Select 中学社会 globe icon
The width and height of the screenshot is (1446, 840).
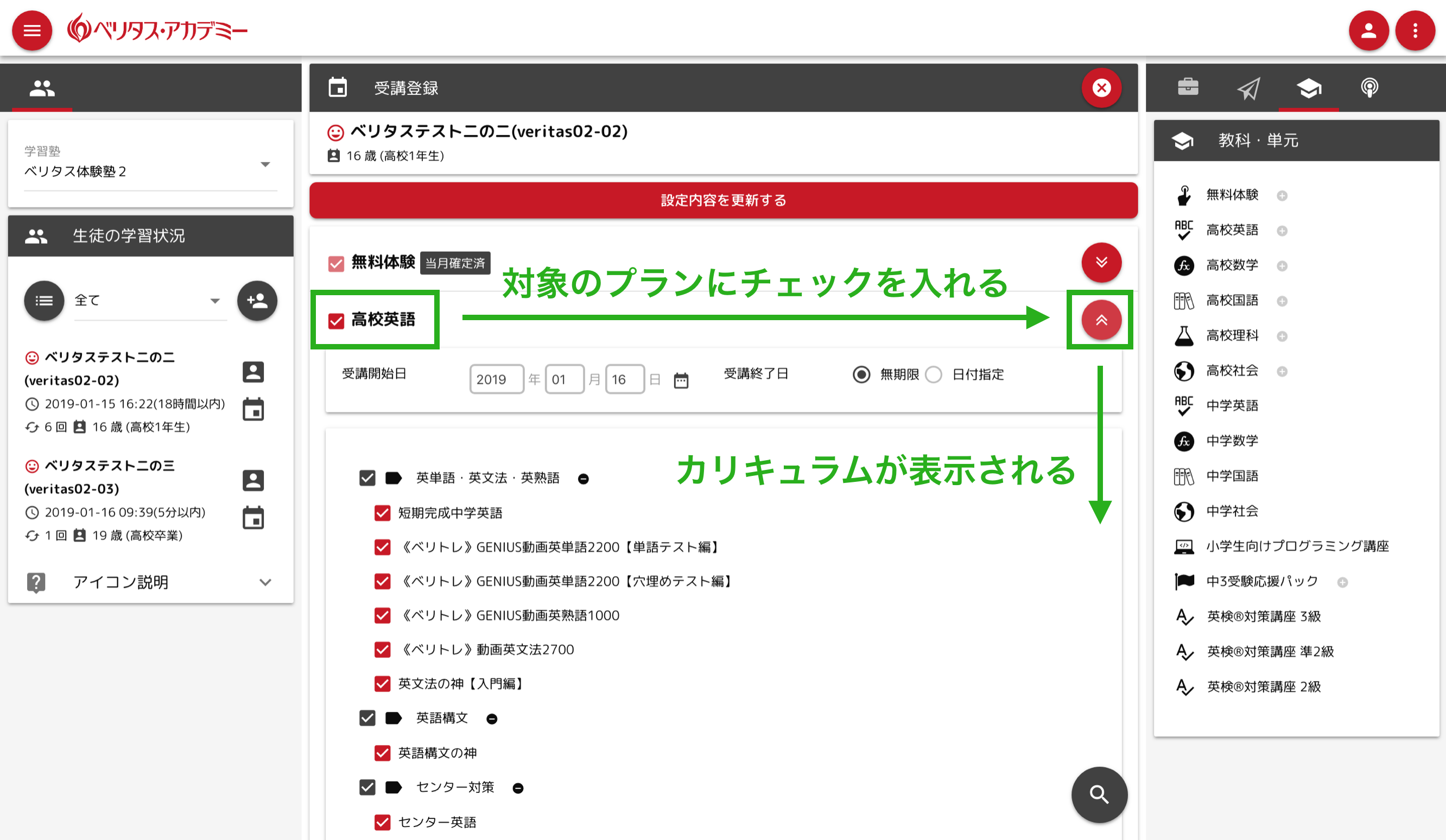(1183, 511)
